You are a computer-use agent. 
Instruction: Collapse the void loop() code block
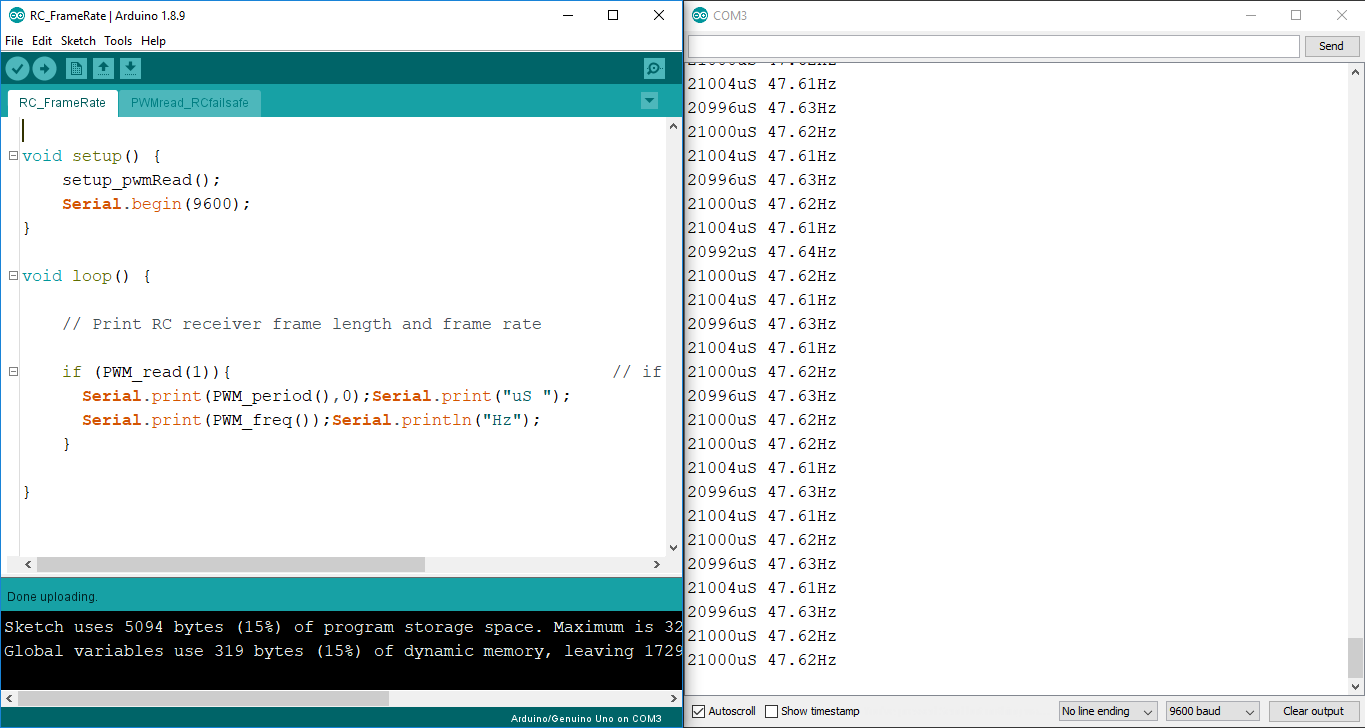click(x=13, y=276)
